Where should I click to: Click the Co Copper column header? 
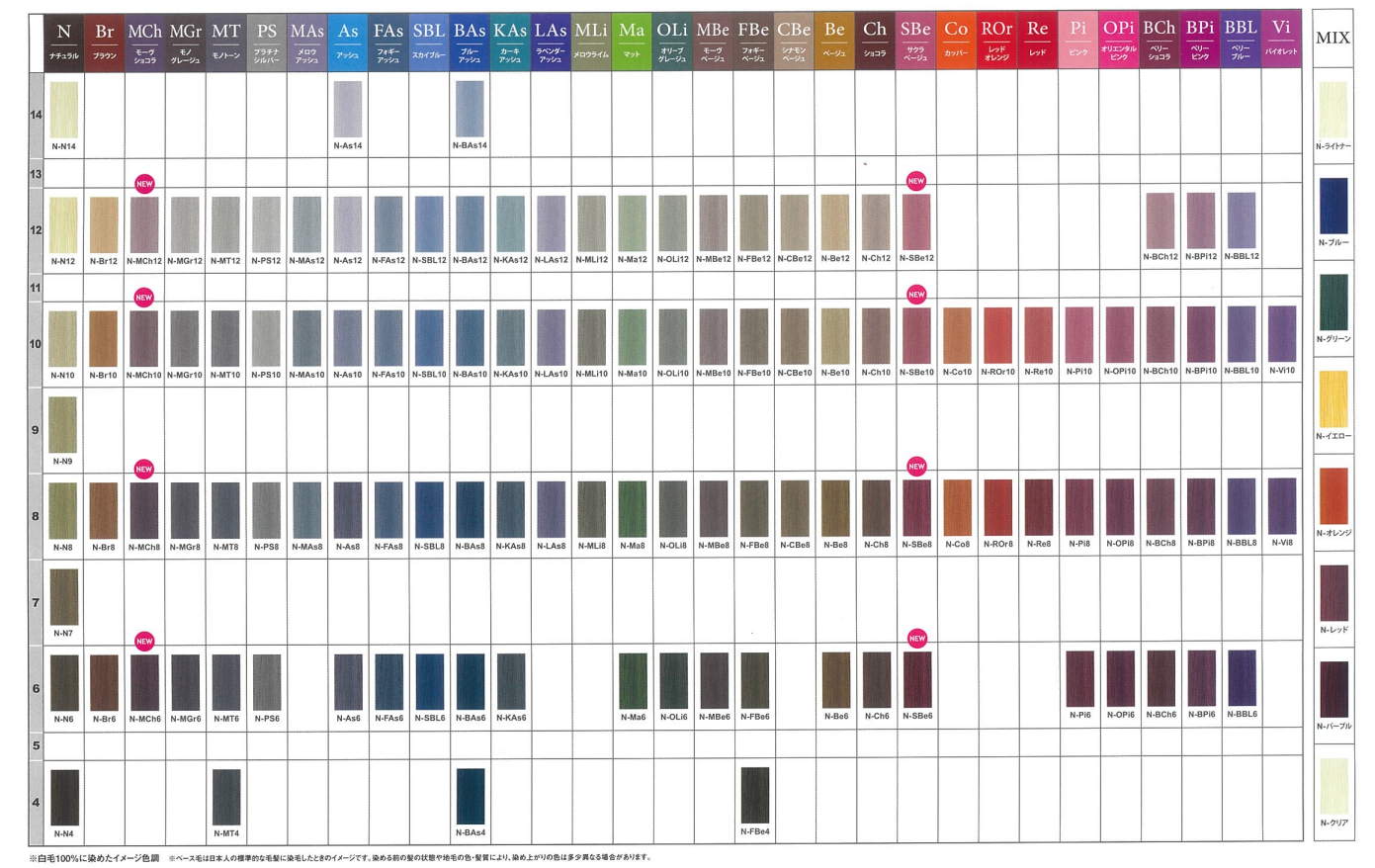click(x=956, y=41)
